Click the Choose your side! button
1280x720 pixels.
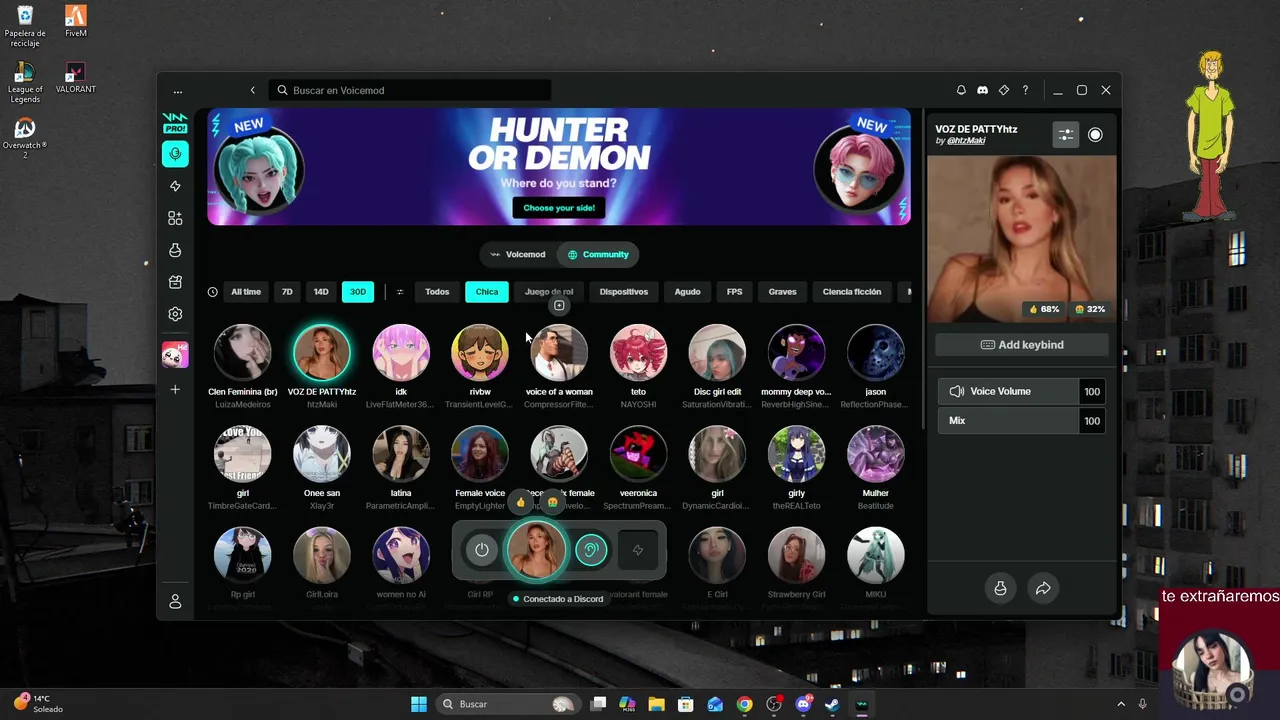point(559,208)
